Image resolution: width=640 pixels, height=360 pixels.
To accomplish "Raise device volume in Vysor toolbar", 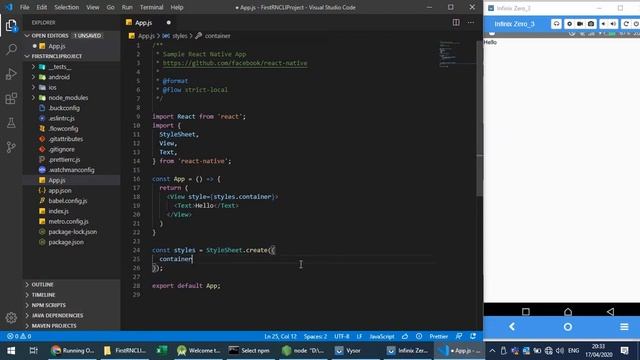I will (613, 24).
